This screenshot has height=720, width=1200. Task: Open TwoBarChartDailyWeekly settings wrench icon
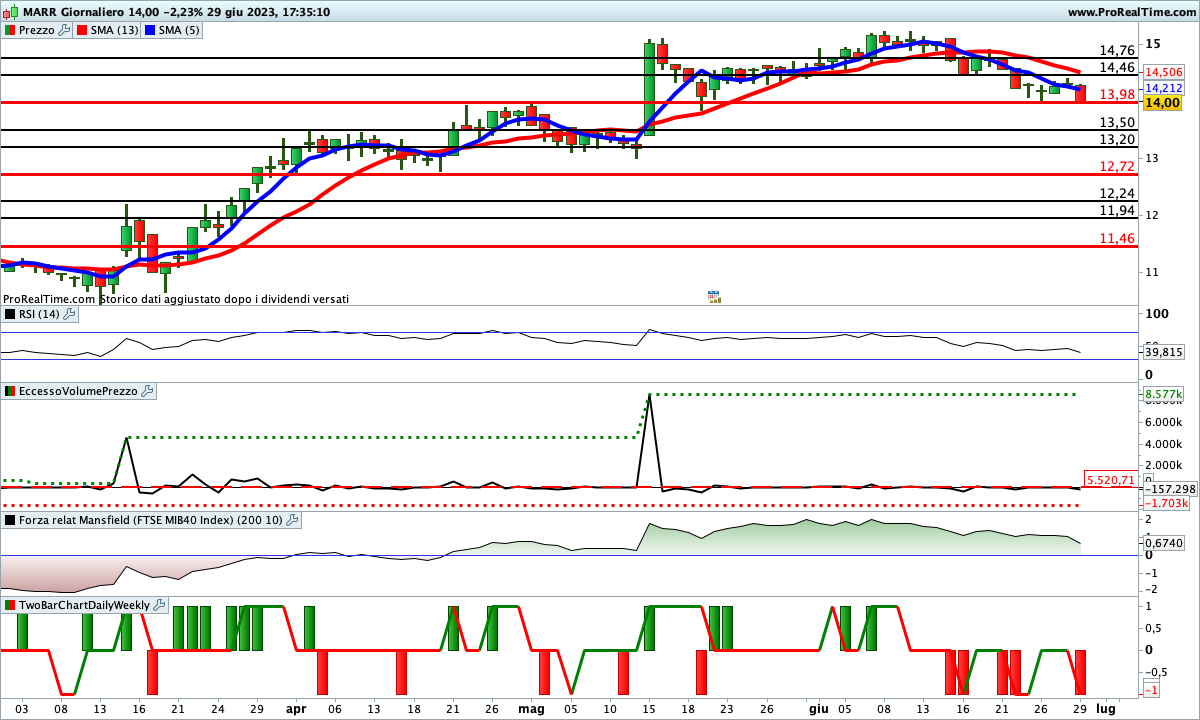point(159,605)
